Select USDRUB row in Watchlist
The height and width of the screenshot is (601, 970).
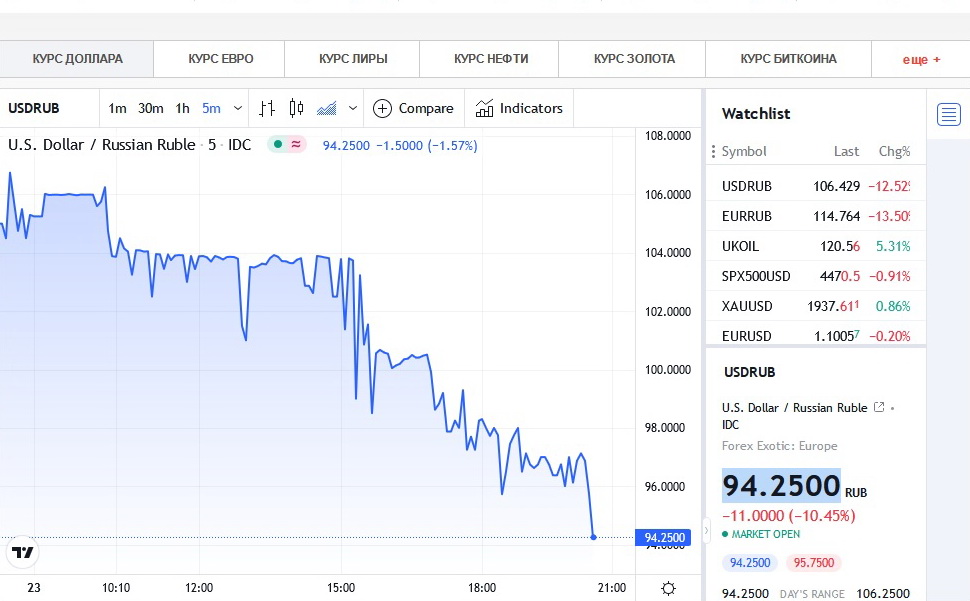point(816,186)
